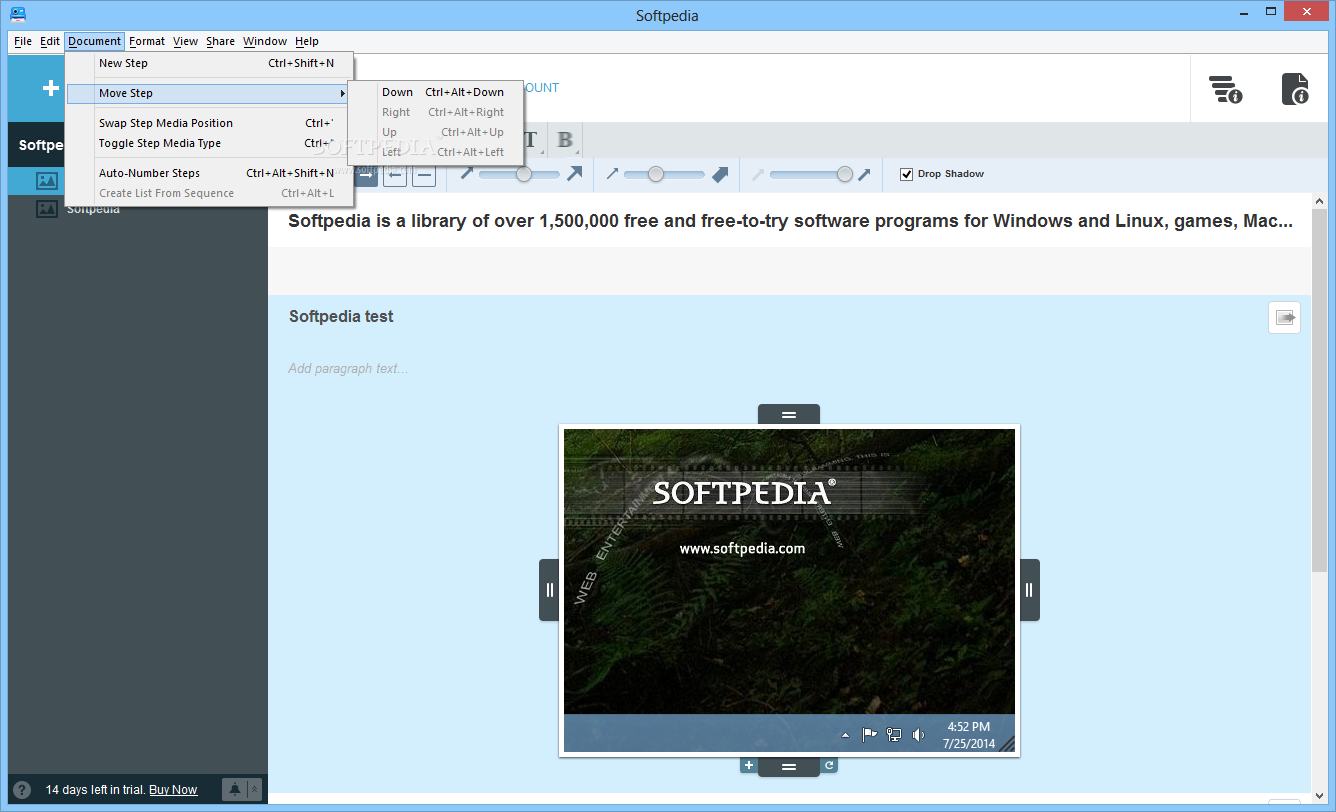1336x812 pixels.
Task: Click the application icon in title bar
Action: (x=18, y=14)
